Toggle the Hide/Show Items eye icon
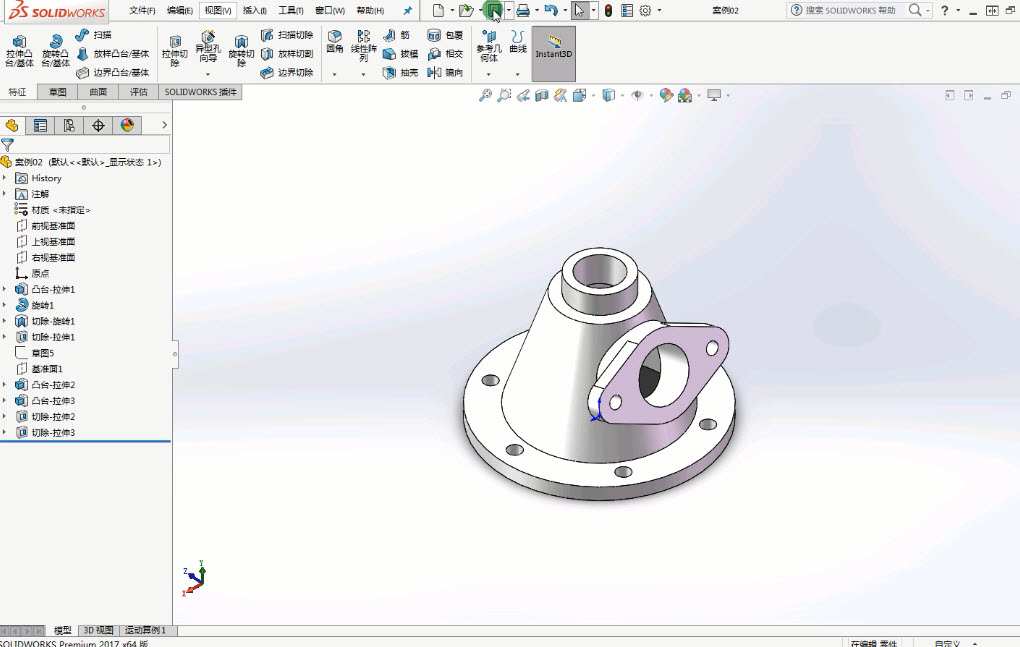The height and width of the screenshot is (647, 1020). pos(638,96)
